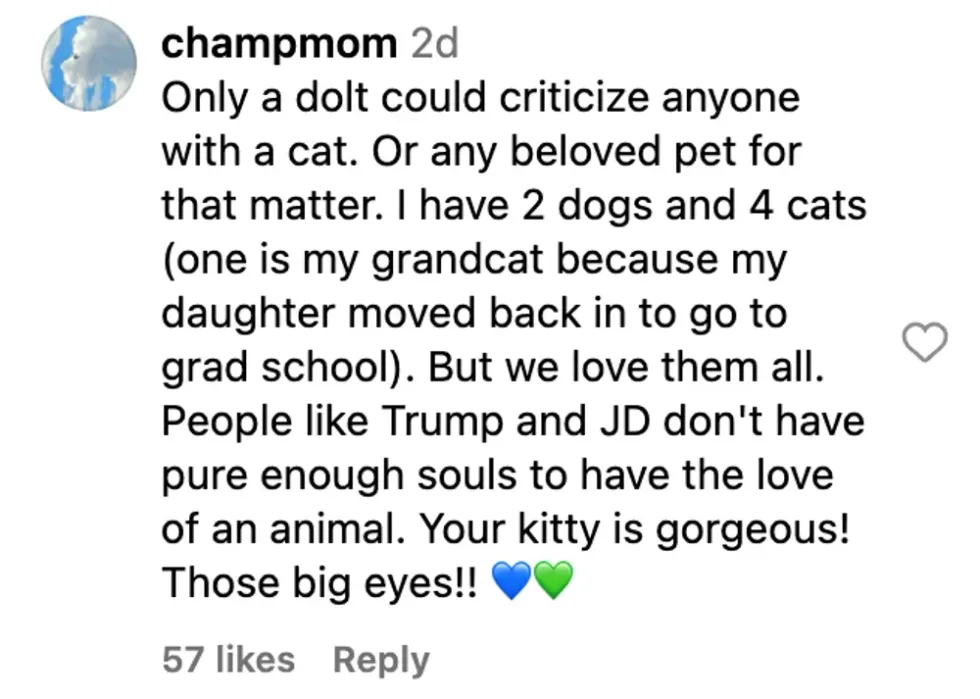View who liked by clicking 57 likes
Viewport: 980px width, 699px height.
[x=228, y=659]
